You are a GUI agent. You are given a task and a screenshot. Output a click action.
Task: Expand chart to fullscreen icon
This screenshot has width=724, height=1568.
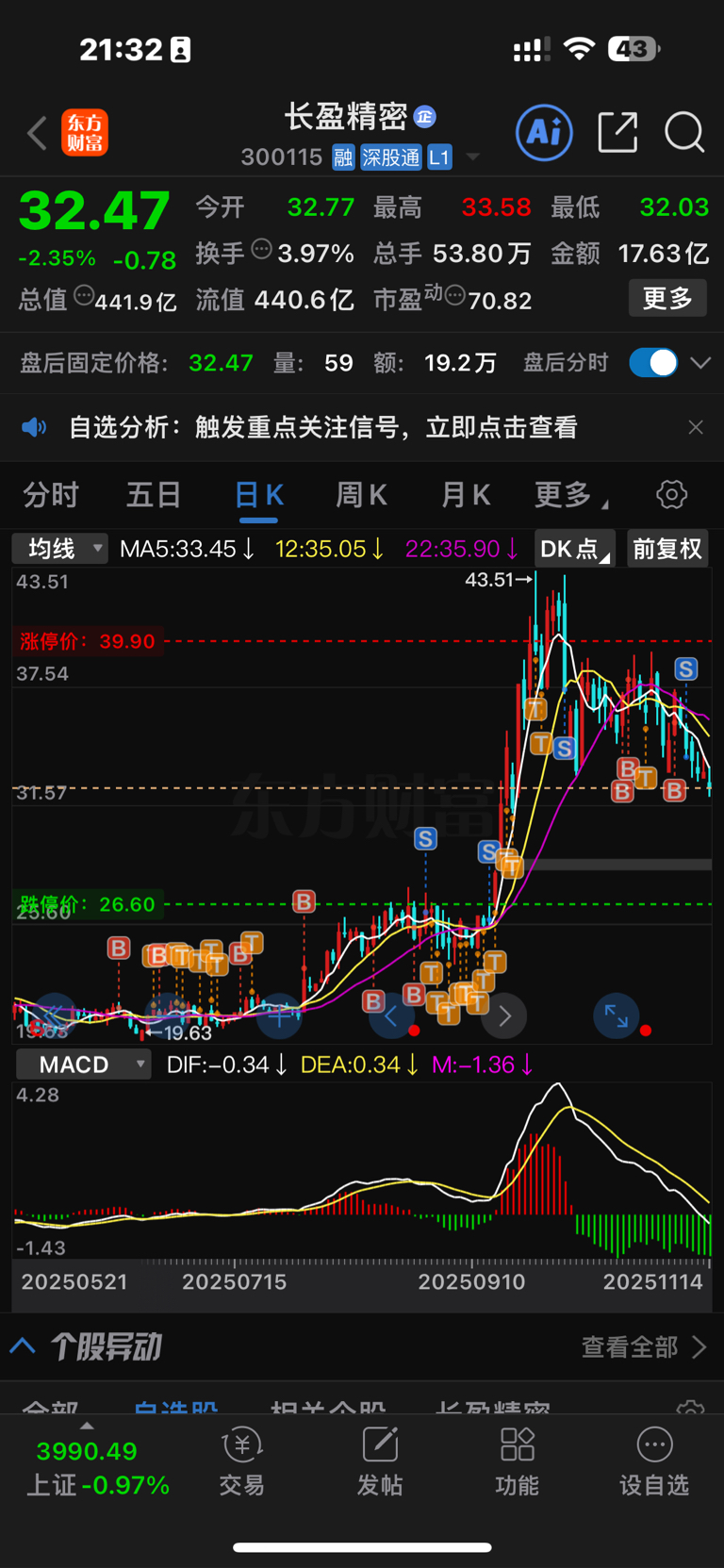click(x=617, y=1015)
